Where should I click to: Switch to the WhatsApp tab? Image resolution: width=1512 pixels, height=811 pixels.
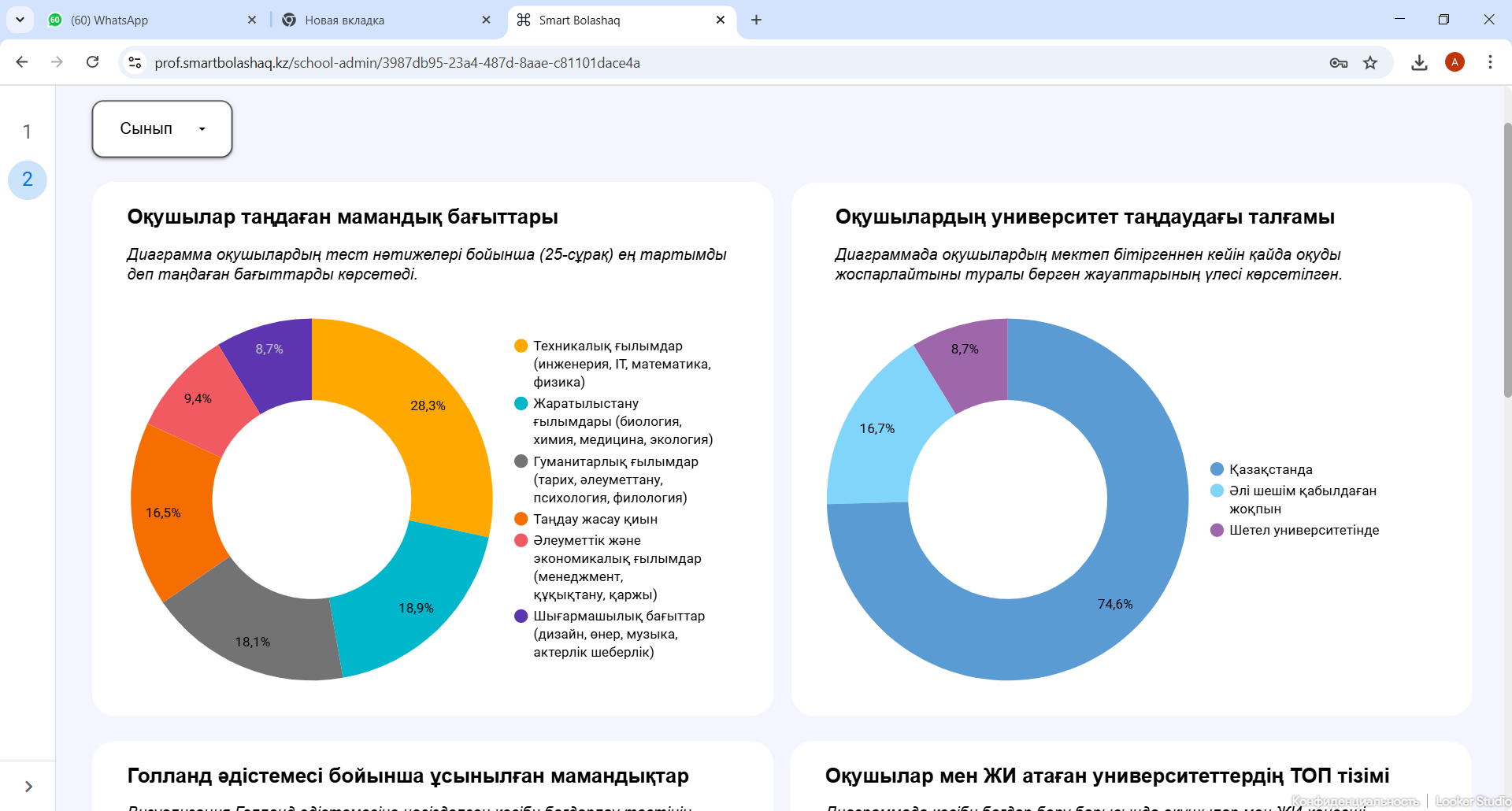click(150, 20)
